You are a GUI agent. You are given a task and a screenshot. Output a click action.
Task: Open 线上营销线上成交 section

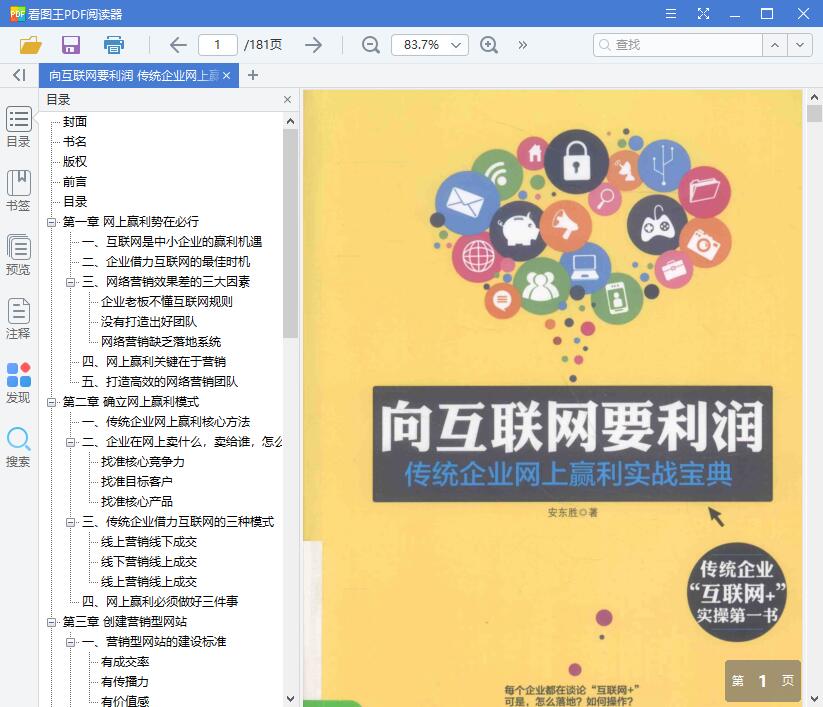(149, 582)
